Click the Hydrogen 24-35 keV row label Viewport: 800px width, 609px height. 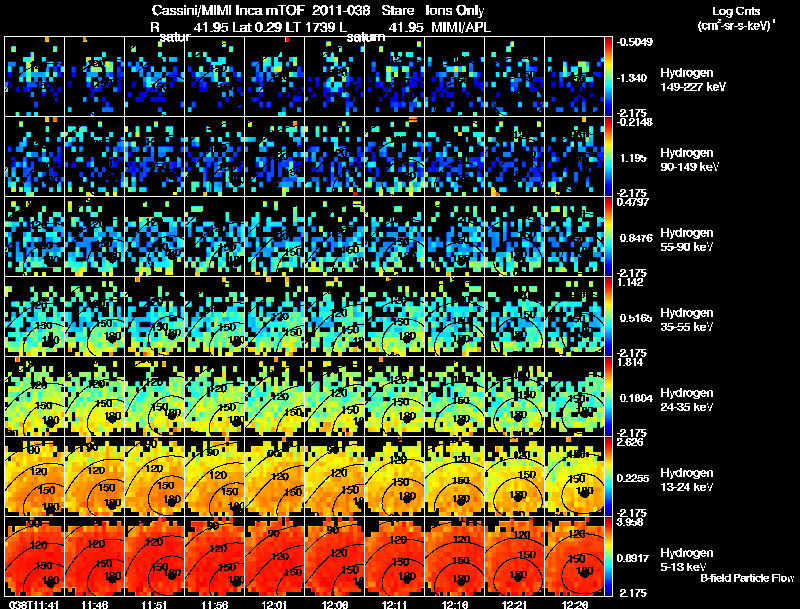686,400
